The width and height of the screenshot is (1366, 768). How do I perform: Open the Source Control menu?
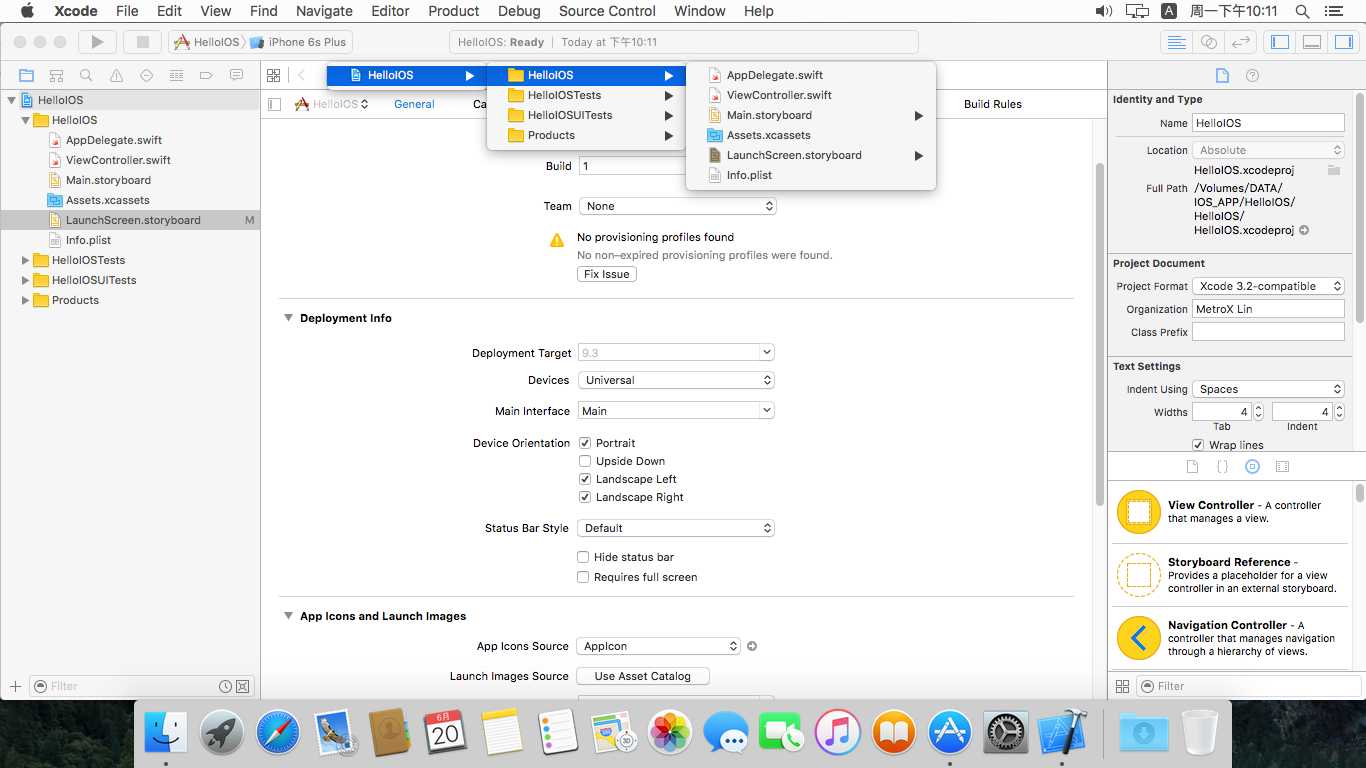pos(607,11)
